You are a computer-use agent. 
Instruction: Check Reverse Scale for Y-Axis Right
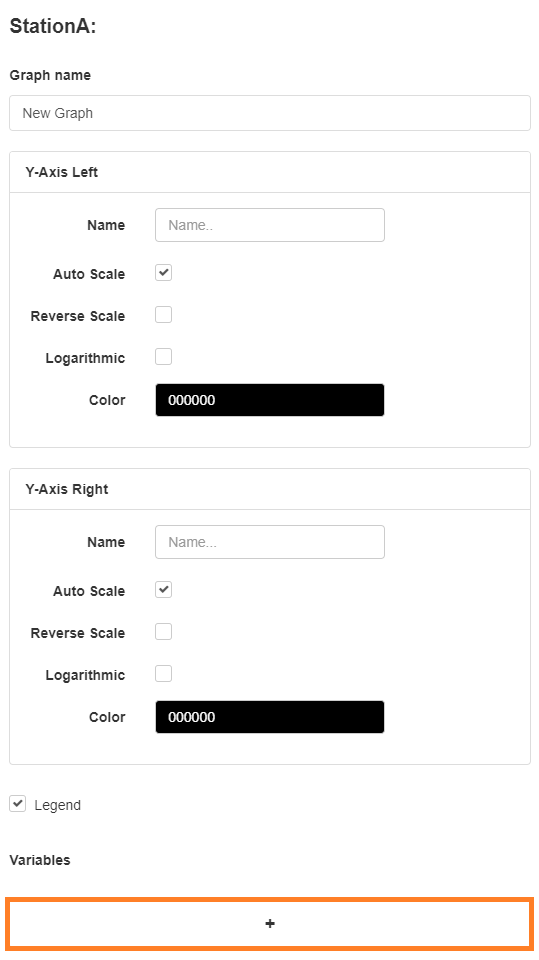[x=164, y=632]
